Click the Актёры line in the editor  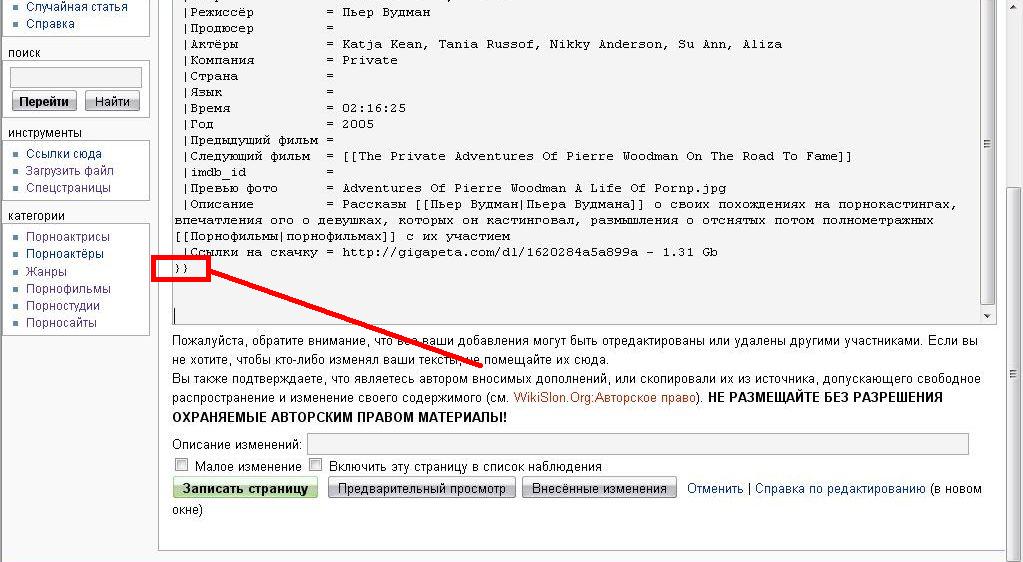coord(483,44)
